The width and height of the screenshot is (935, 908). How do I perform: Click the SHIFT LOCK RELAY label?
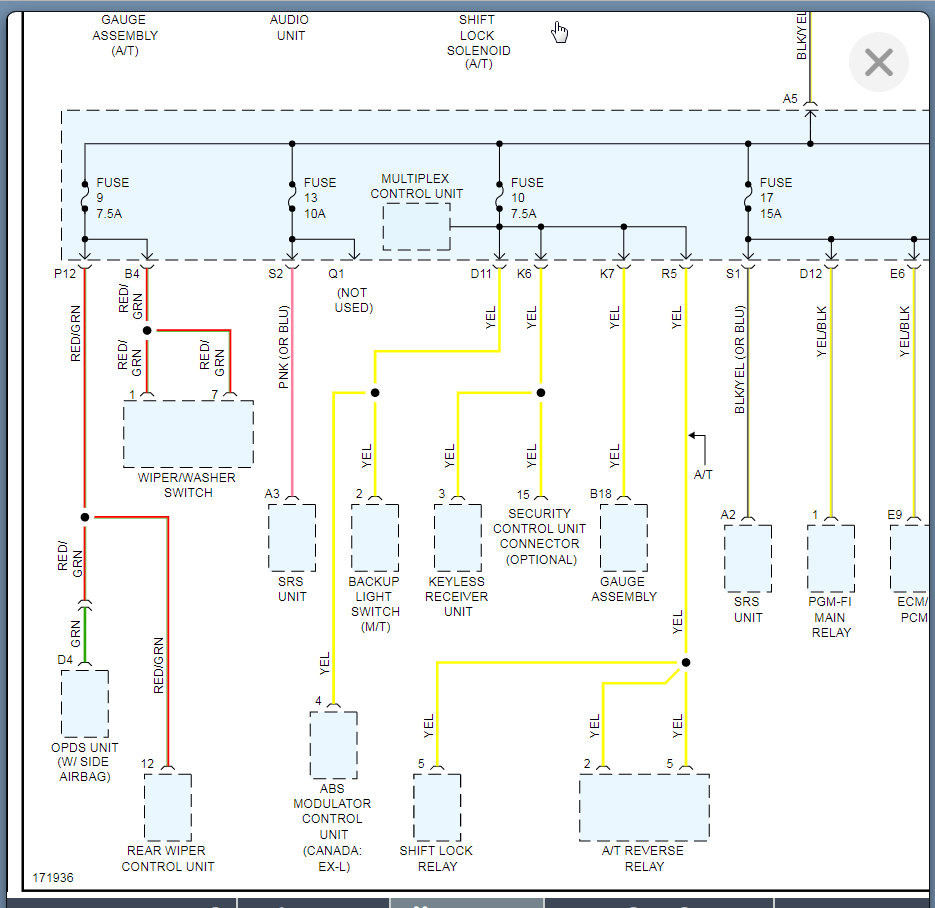tap(436, 859)
